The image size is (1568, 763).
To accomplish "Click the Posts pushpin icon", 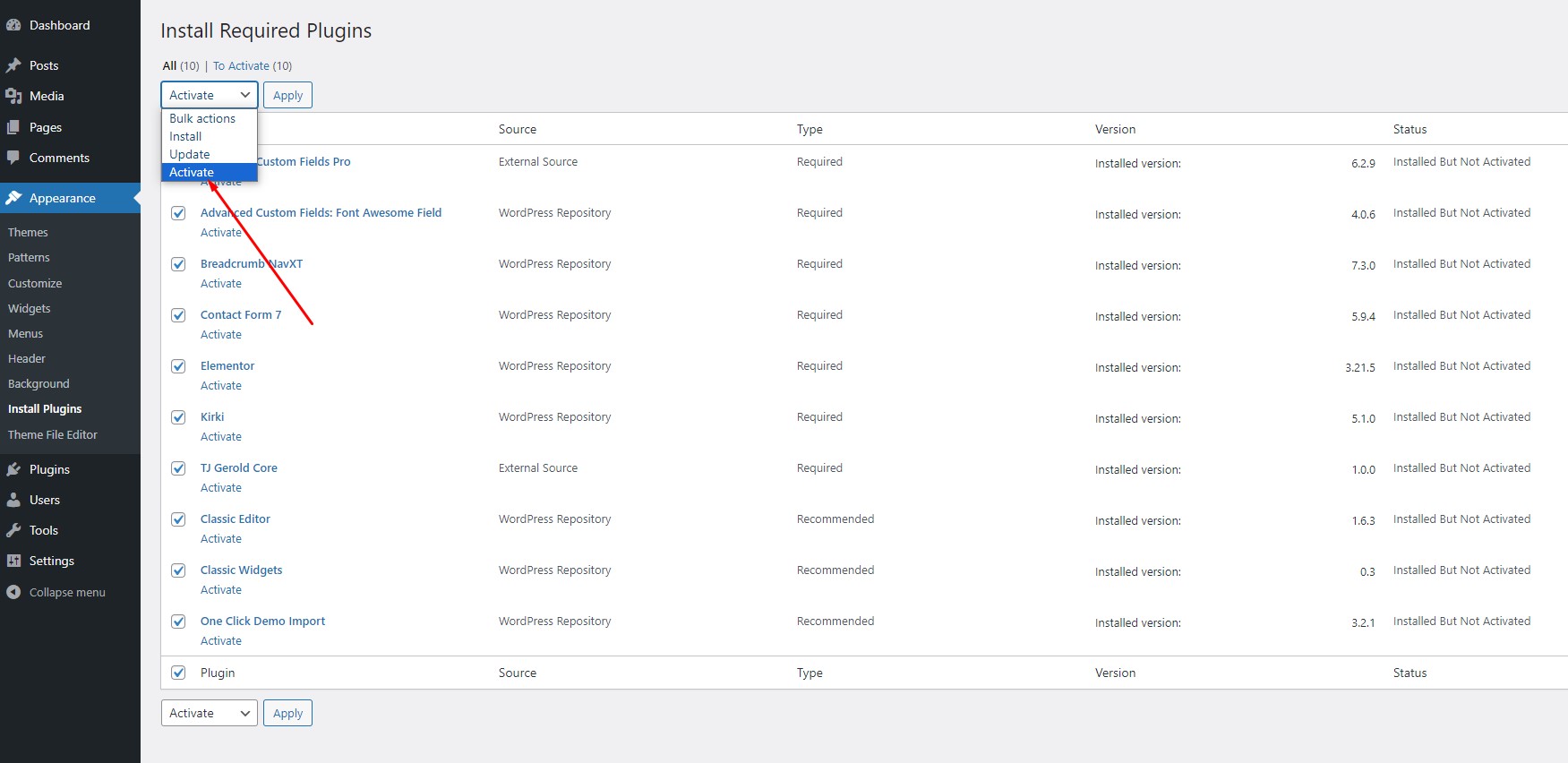I will pos(13,65).
